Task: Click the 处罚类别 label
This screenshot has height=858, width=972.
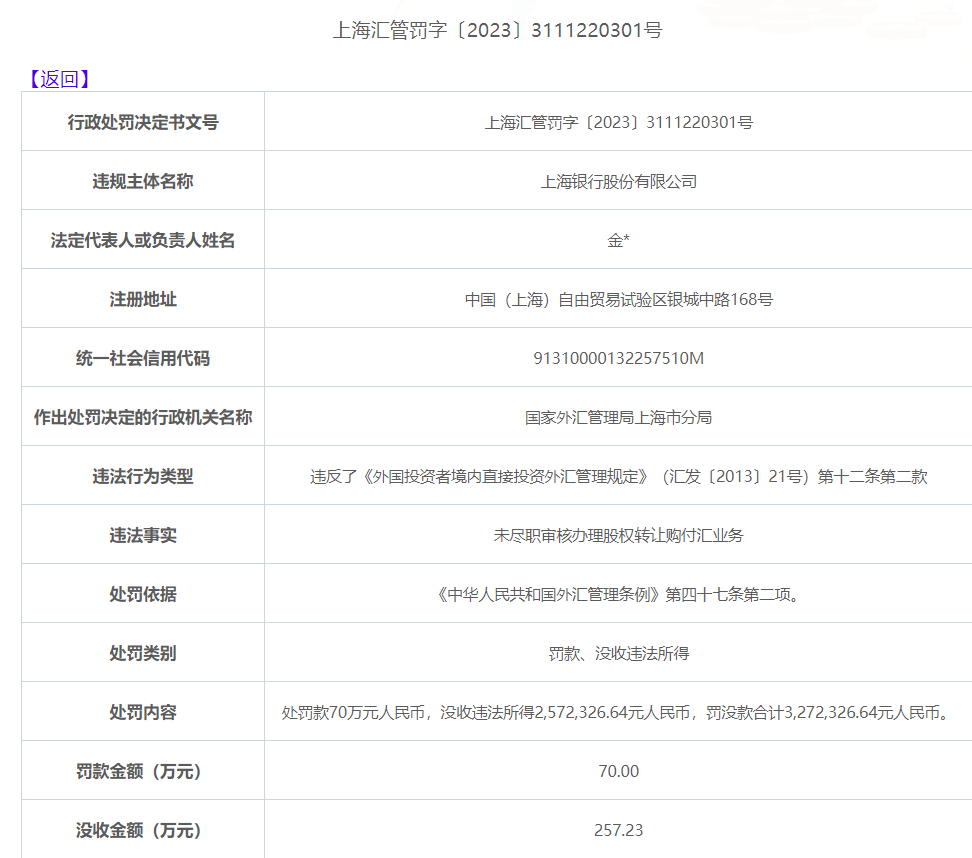Action: [x=143, y=653]
